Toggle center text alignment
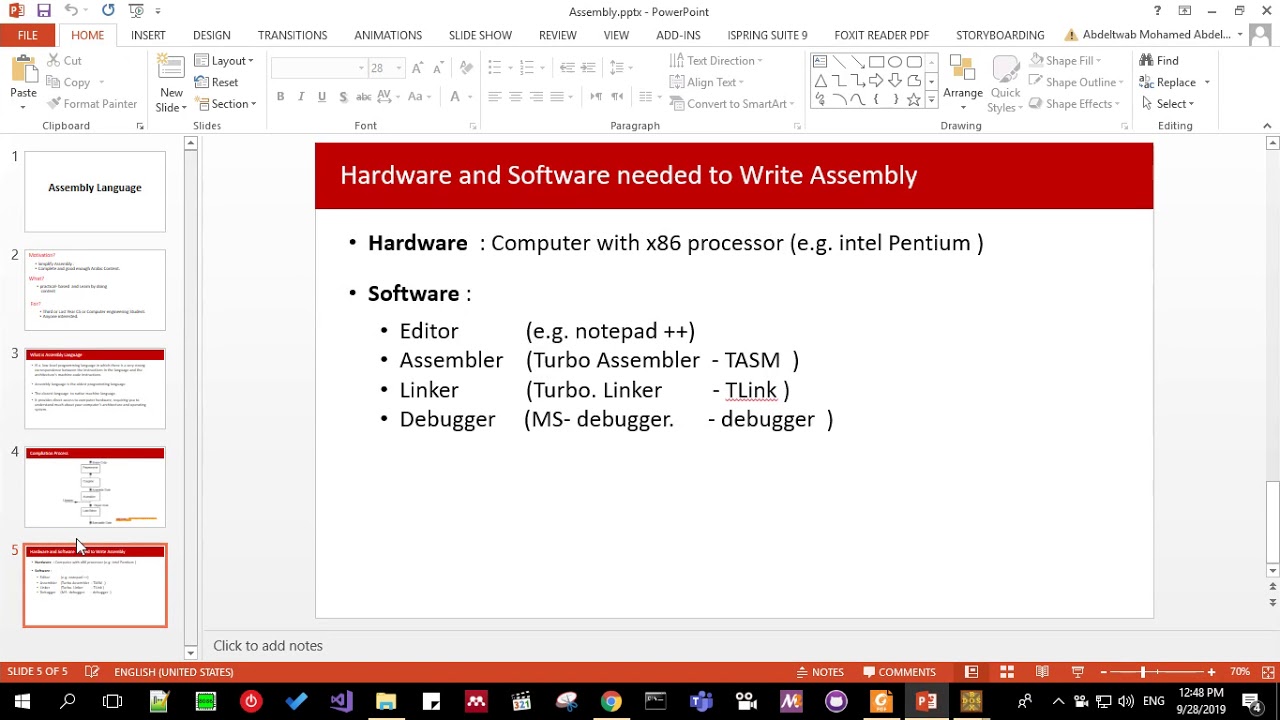The height and width of the screenshot is (720, 1280). [515, 97]
